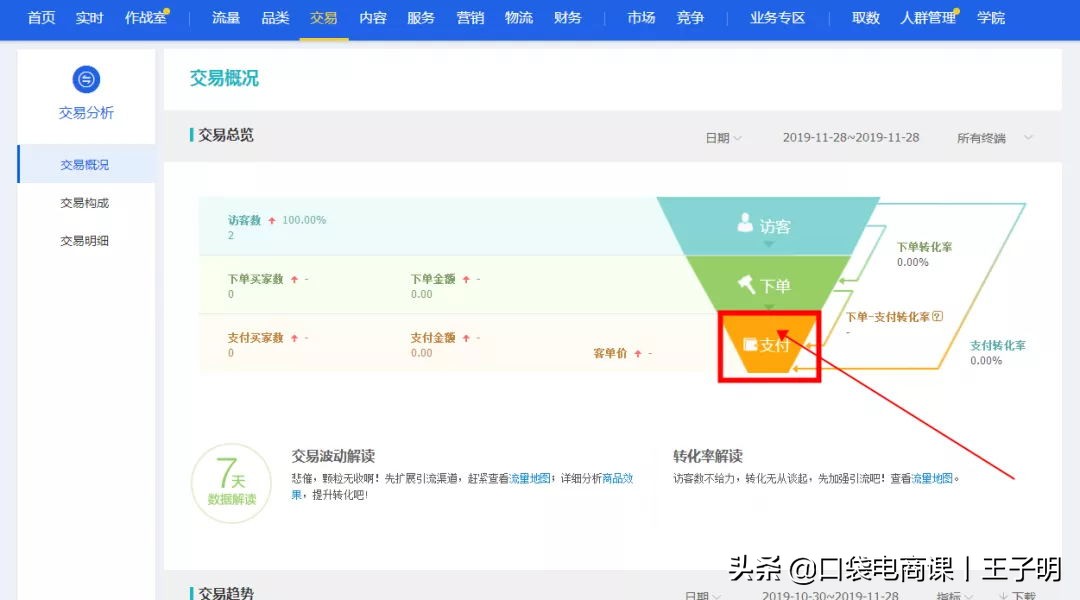Open the 业务专区 tab

778,18
